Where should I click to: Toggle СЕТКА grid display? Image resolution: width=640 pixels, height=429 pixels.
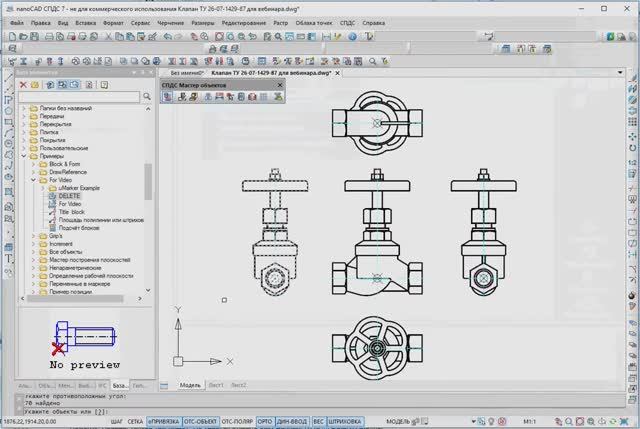point(135,422)
